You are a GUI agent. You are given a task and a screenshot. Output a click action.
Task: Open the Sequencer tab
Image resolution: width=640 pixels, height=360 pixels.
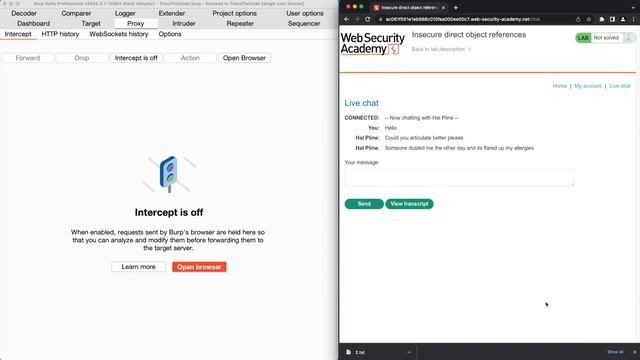pyautogui.click(x=304, y=24)
